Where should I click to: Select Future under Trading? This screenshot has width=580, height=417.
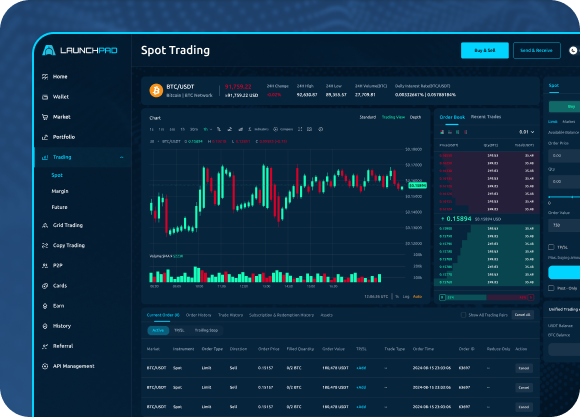(59, 207)
